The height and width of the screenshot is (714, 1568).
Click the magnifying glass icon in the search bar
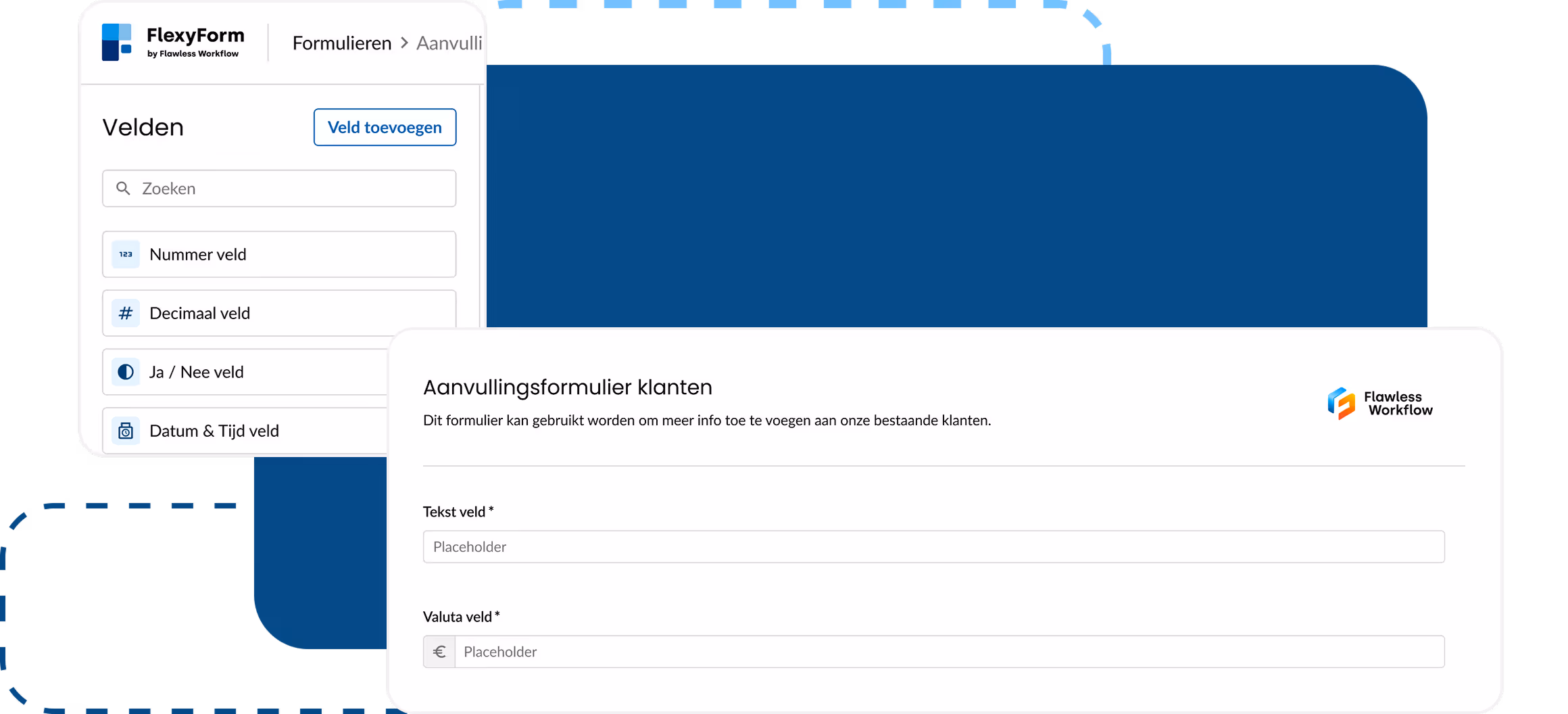click(124, 188)
